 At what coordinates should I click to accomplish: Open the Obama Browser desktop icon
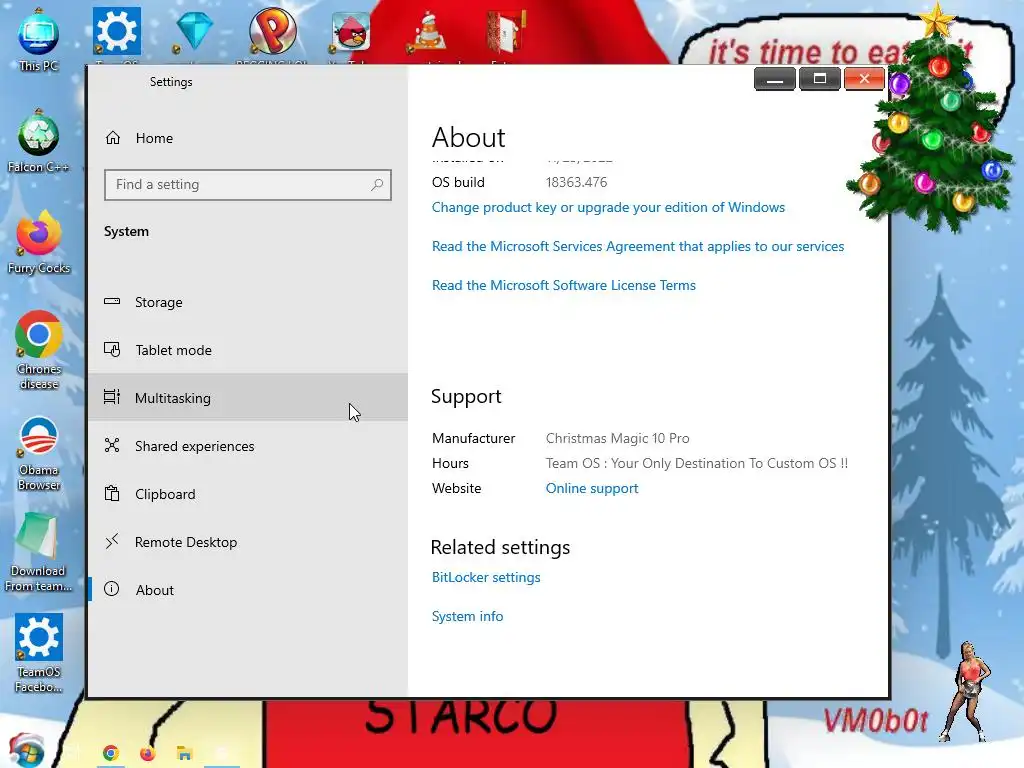tap(39, 452)
